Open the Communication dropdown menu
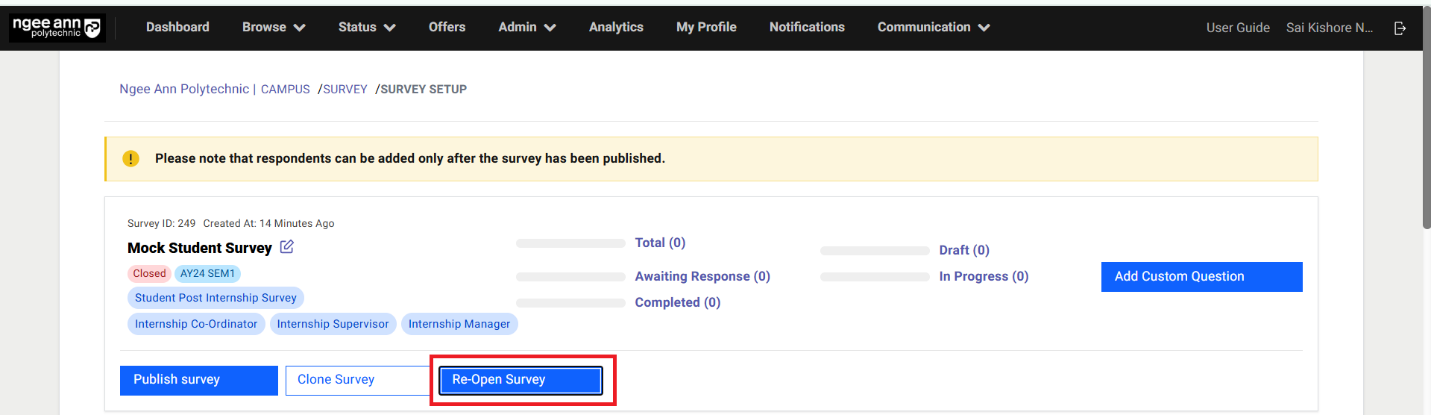 [933, 27]
